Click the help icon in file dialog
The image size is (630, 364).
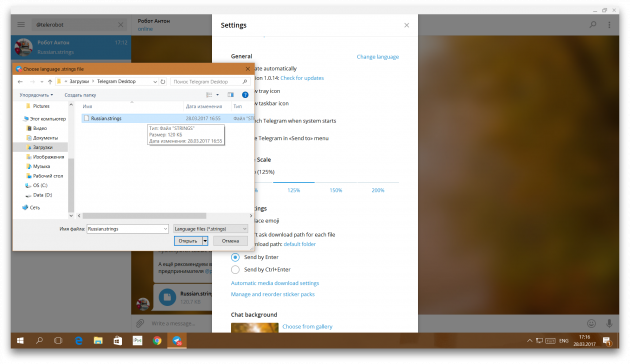tap(245, 95)
